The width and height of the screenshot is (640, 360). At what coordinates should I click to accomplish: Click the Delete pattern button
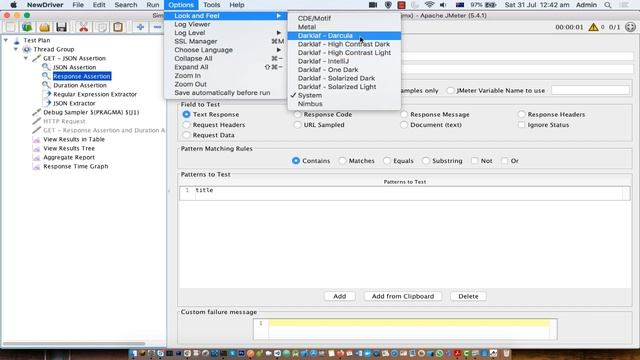tap(468, 296)
